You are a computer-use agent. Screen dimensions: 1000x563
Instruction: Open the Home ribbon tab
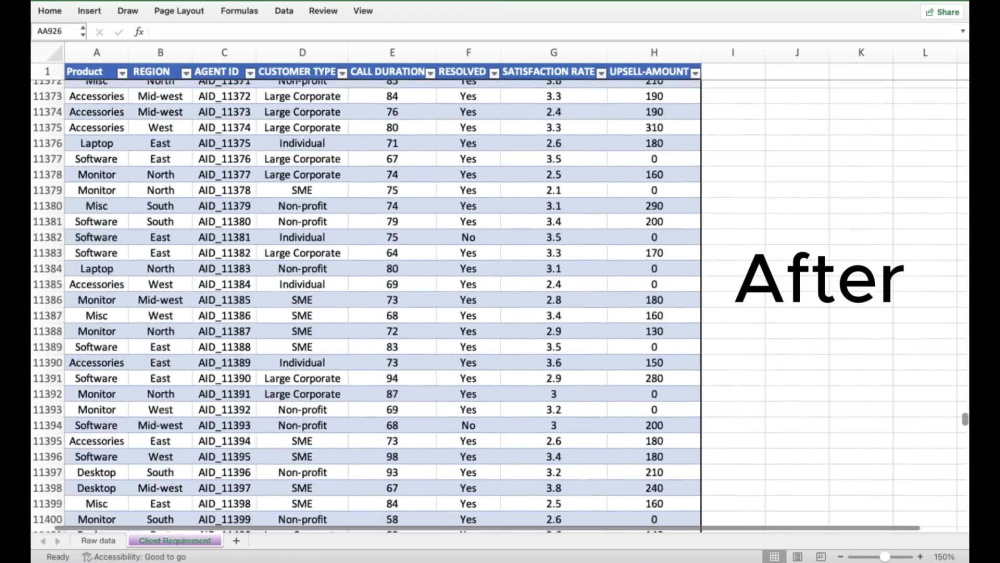tap(49, 11)
